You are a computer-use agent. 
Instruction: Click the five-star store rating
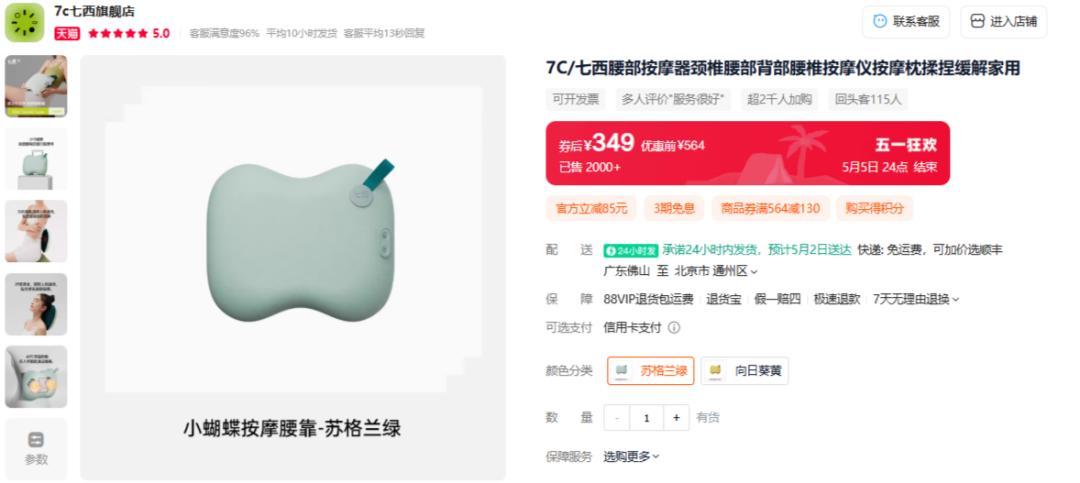coord(118,33)
